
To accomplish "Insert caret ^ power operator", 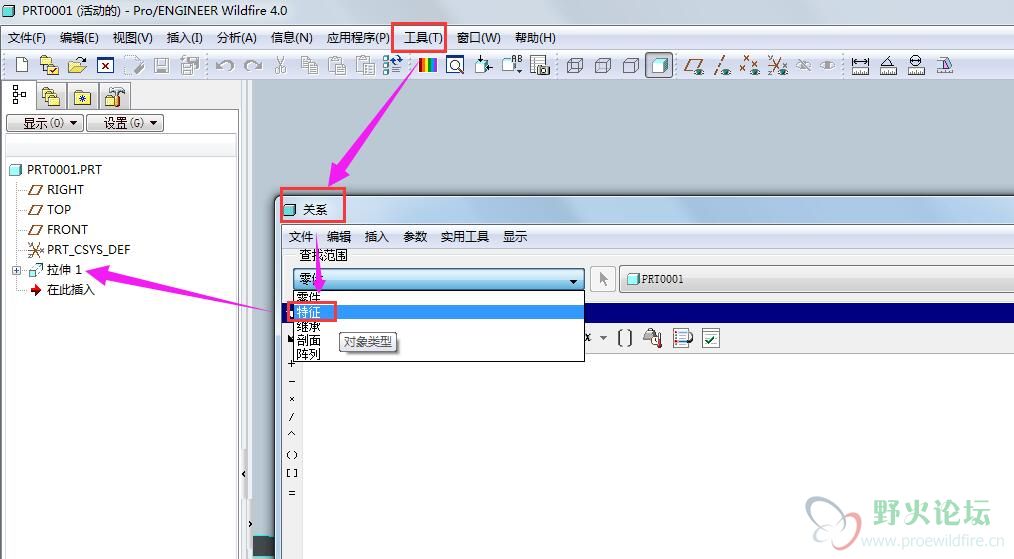I will [x=292, y=433].
